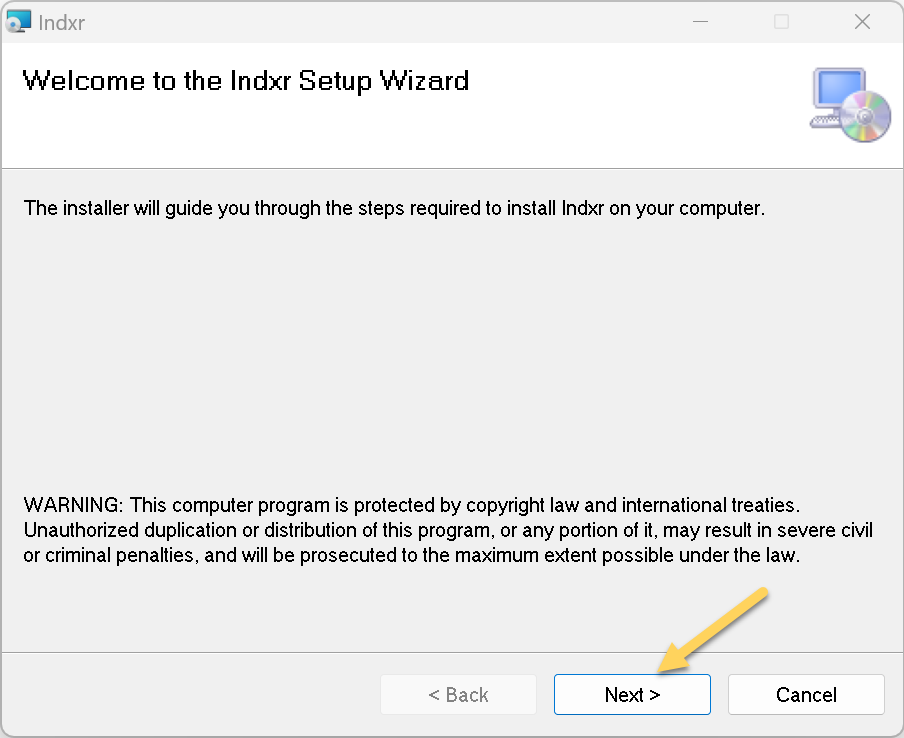Click the 'Indxr' title bar text

pyautogui.click(x=62, y=22)
